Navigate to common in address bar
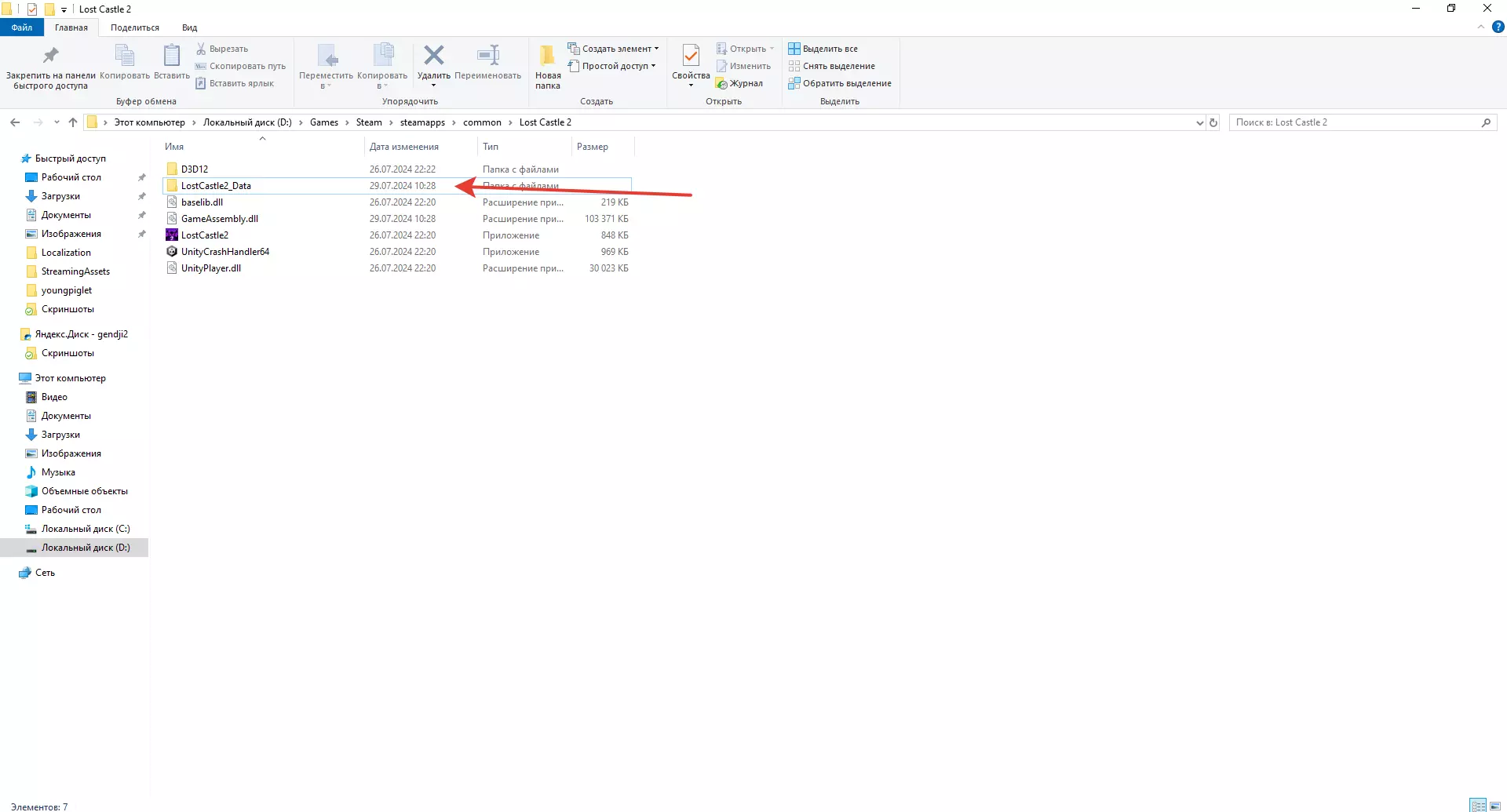This screenshot has width=1507, height=812. pos(482,122)
